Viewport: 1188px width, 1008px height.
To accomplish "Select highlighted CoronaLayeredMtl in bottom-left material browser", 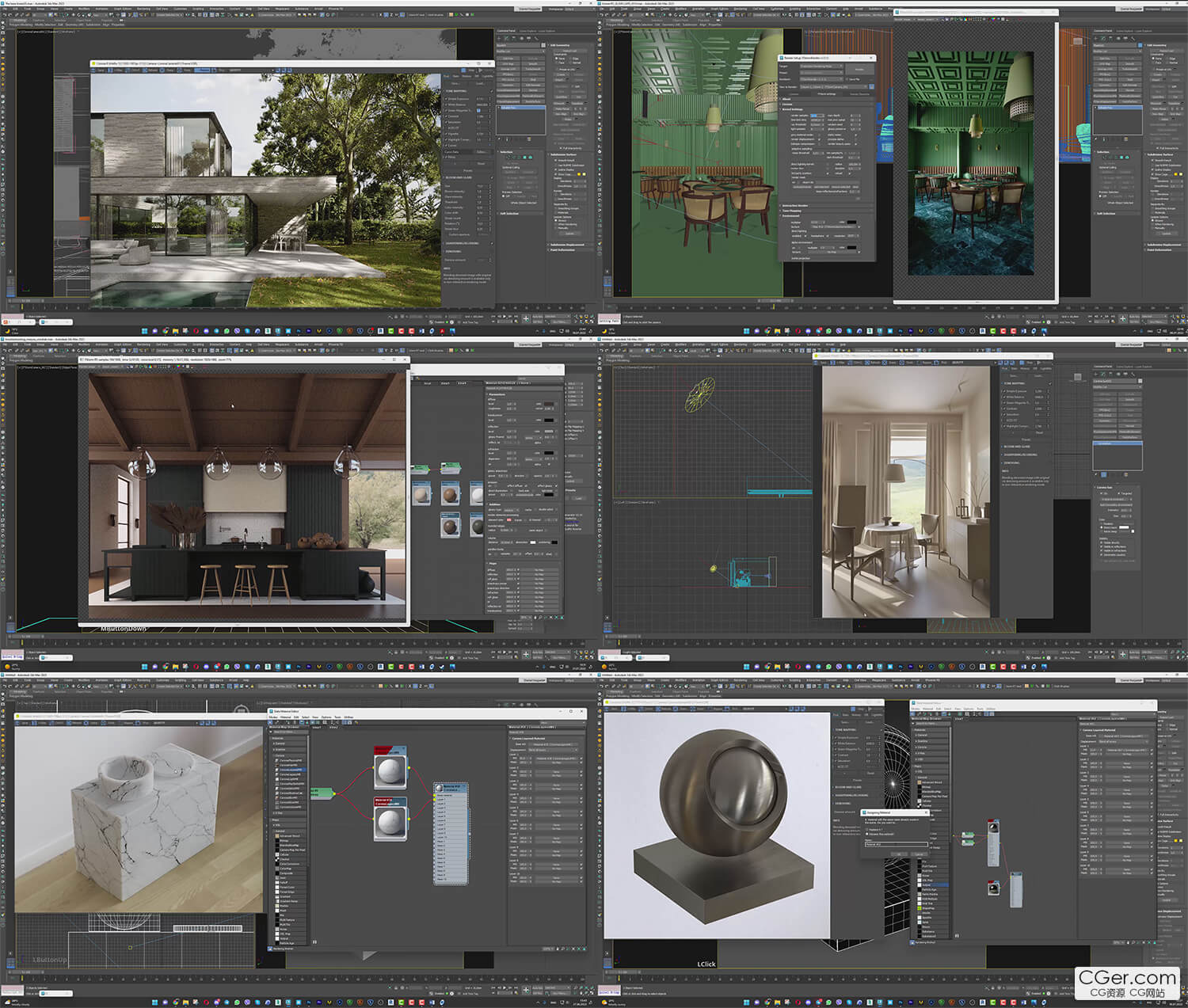I will (290, 770).
